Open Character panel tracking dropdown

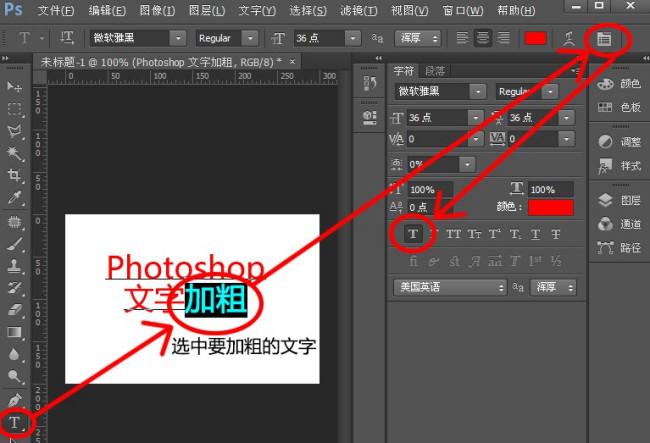(x=566, y=139)
